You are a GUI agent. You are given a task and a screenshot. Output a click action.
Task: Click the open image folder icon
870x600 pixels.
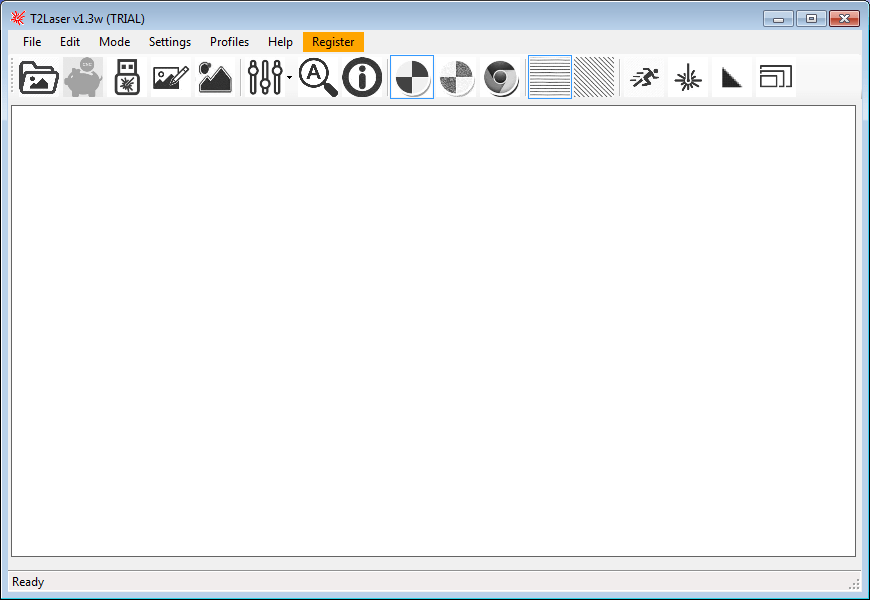pyautogui.click(x=39, y=77)
